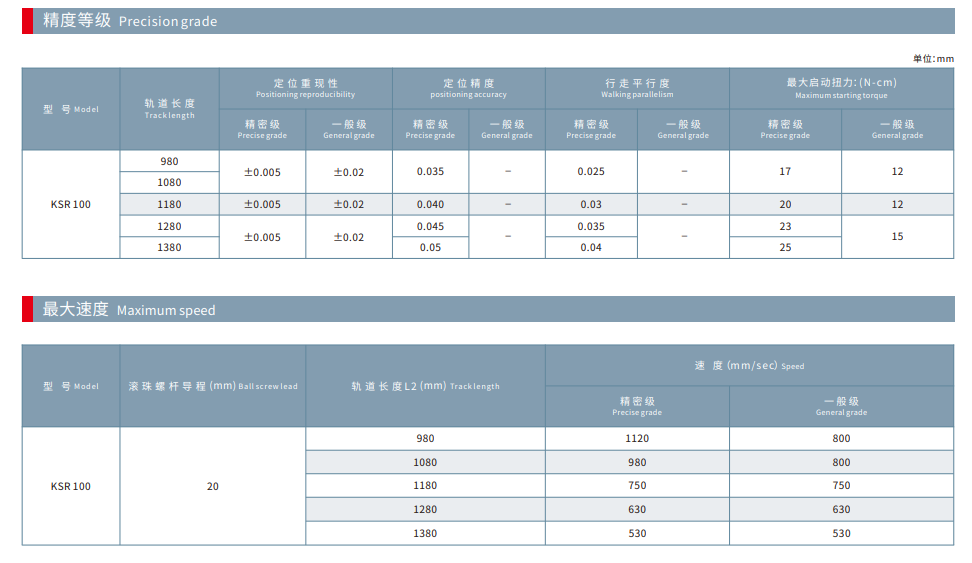972x563 pixels.
Task: Select the 精度等级 Precision grade section title
Action: (x=130, y=21)
